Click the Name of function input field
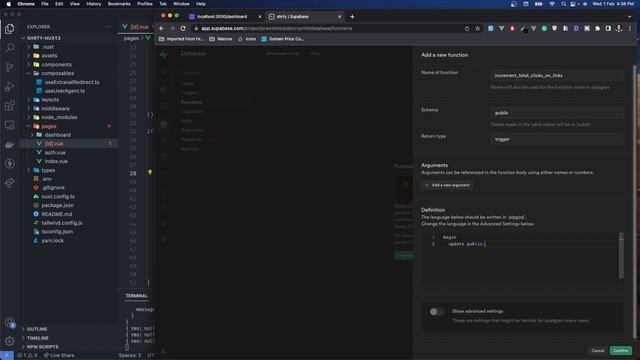Viewport: 640px width, 360px height. (557, 76)
